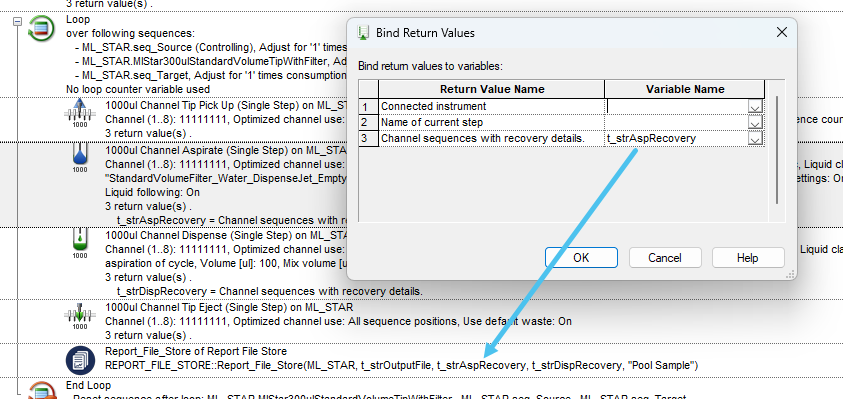
Task: Open dropdown for Channel sequences recovery variable
Action: [x=755, y=139]
